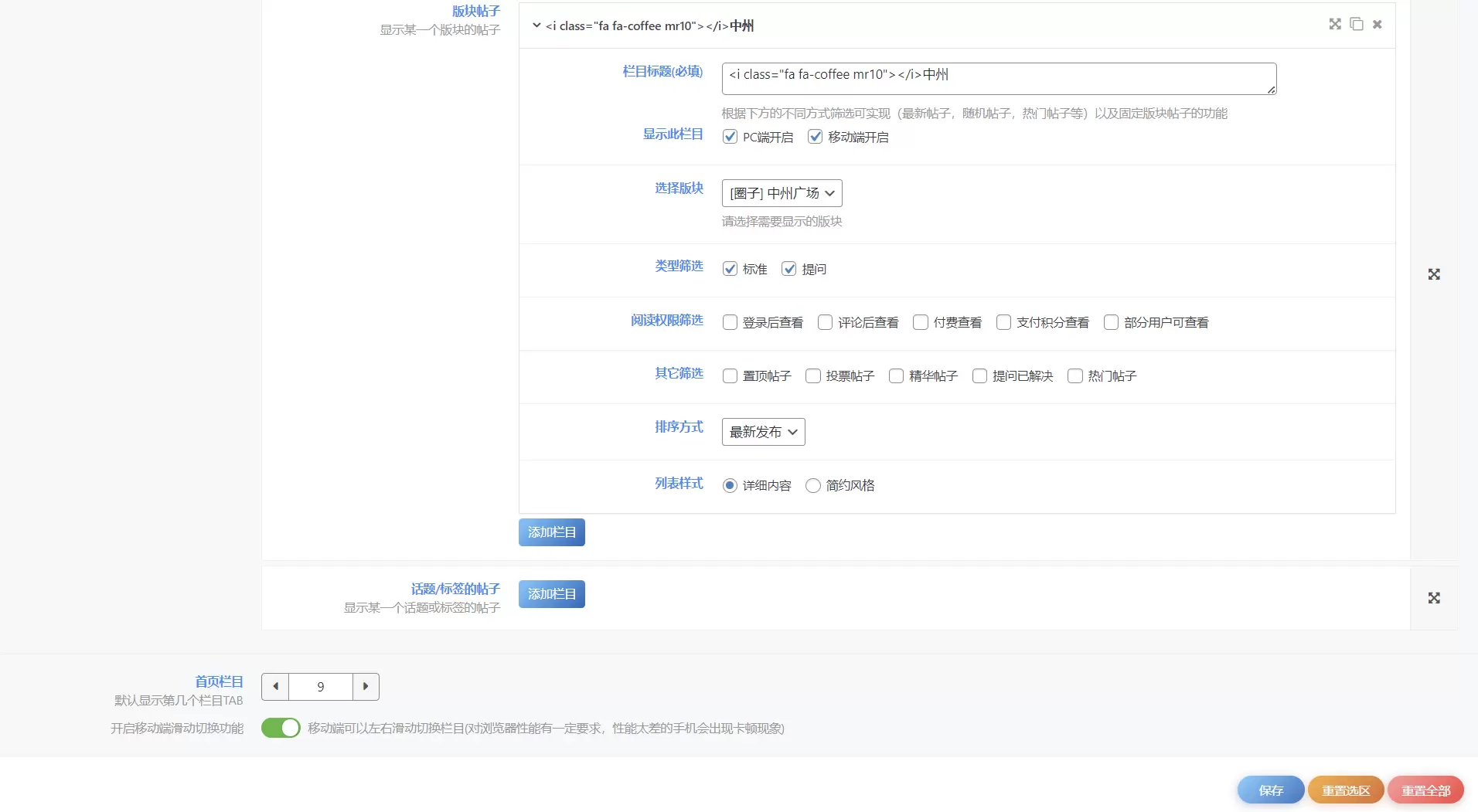Select 简约风格 list style
Screen dimensions: 1478x812
(812, 485)
